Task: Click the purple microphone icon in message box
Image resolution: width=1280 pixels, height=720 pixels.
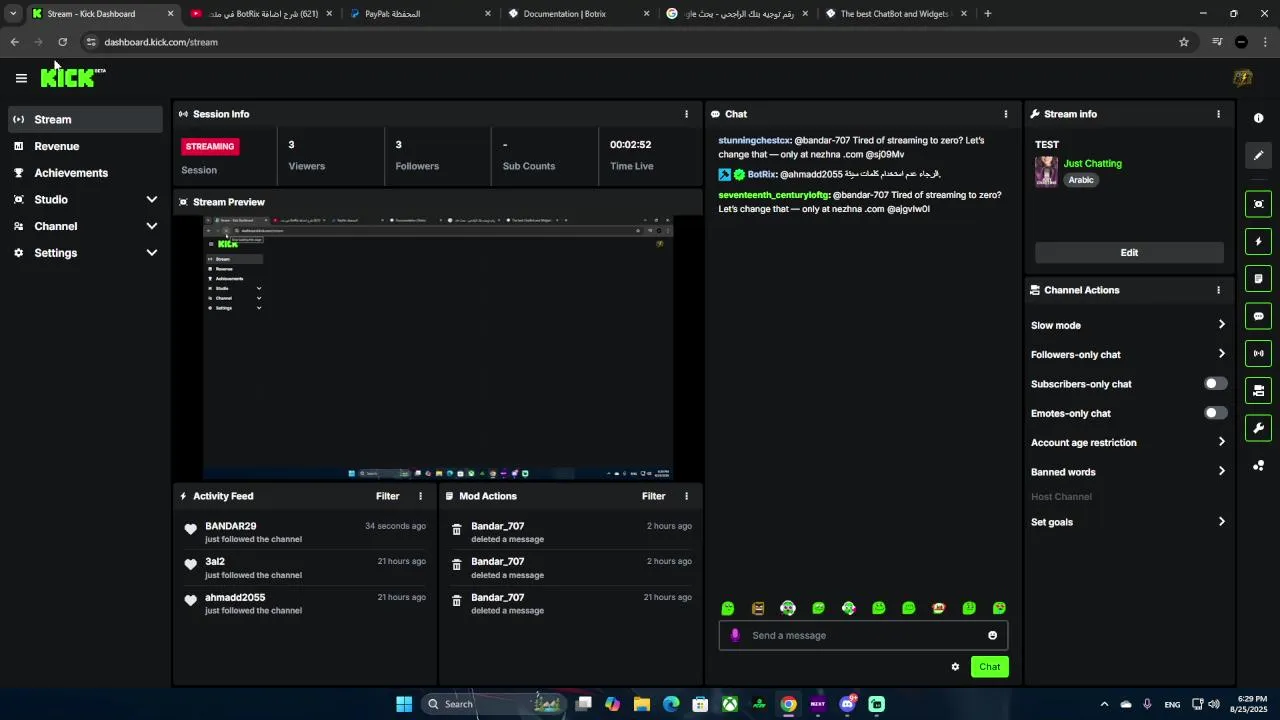Action: [x=735, y=635]
